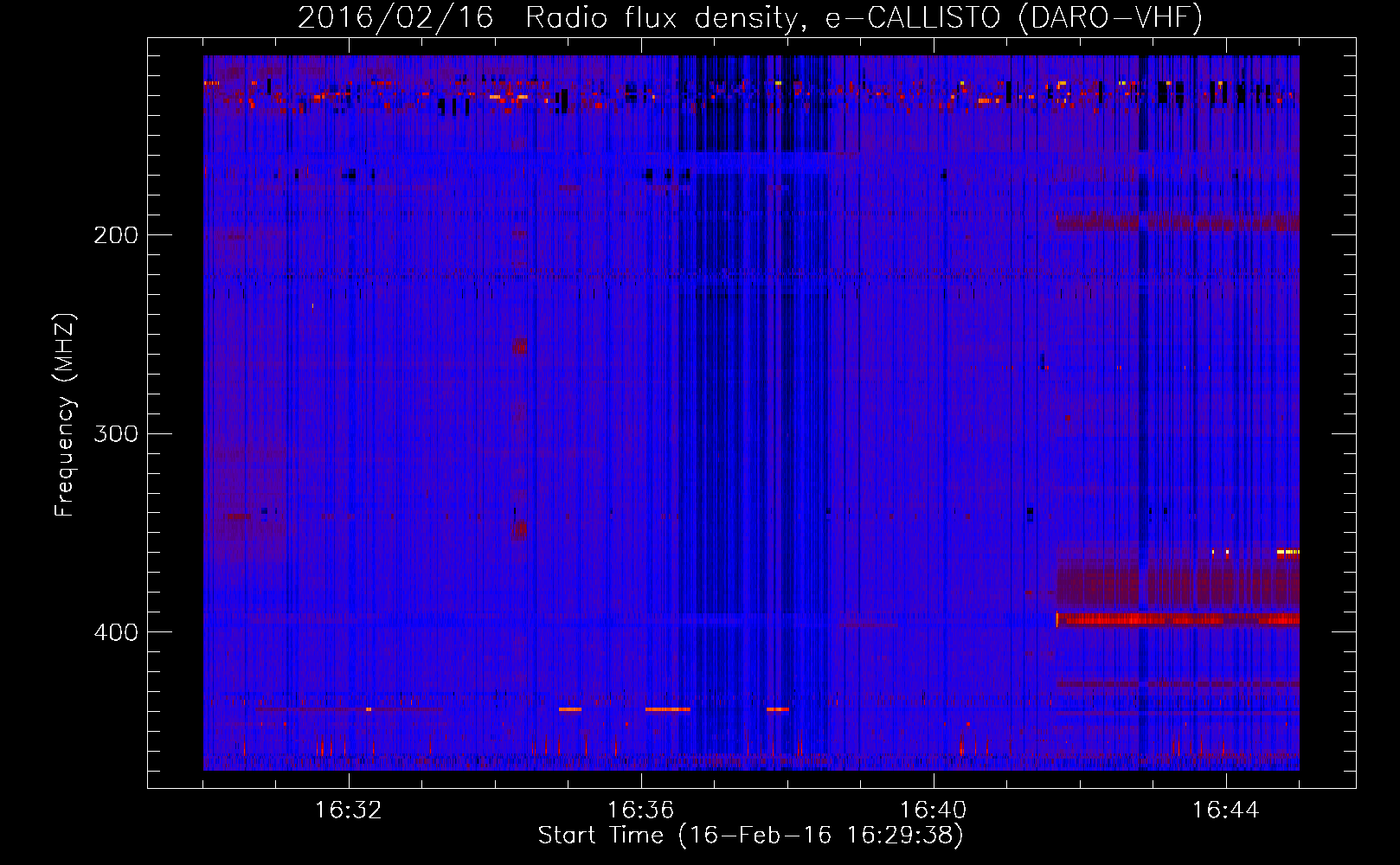Image resolution: width=1400 pixels, height=865 pixels.
Task: Click the dark red band just below 200 MHz
Action: [1178, 222]
